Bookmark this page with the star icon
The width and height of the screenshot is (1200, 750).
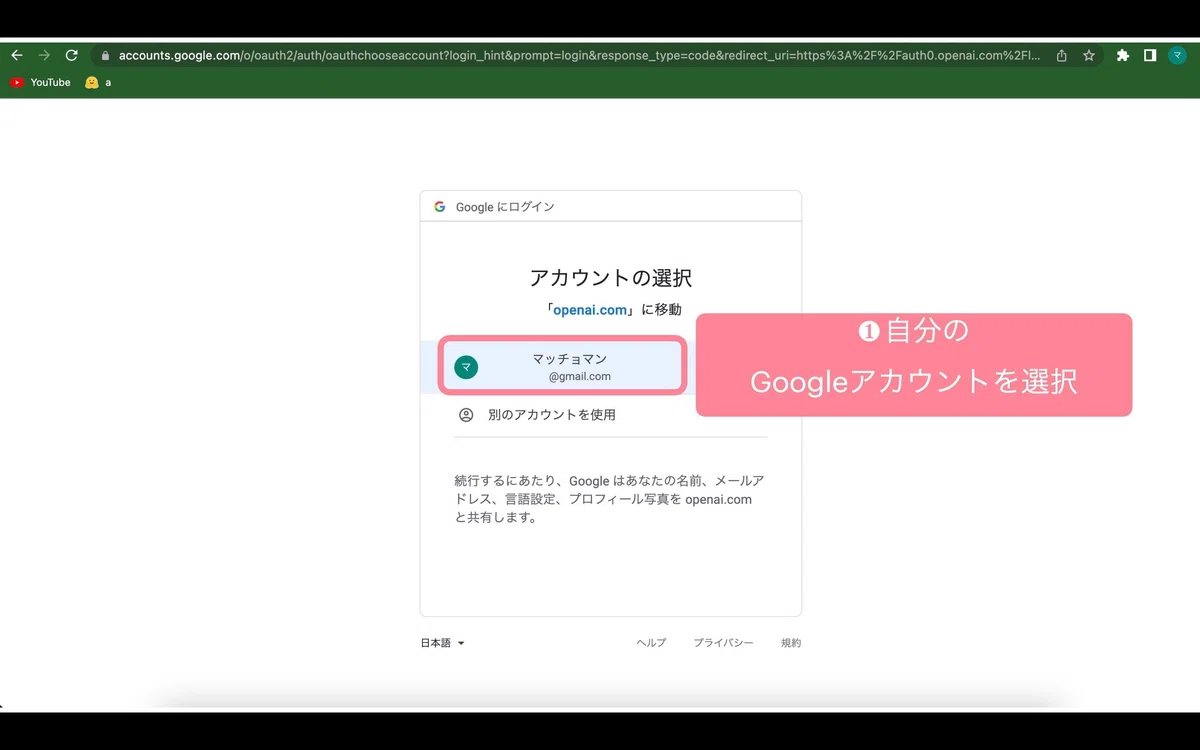pos(1089,56)
